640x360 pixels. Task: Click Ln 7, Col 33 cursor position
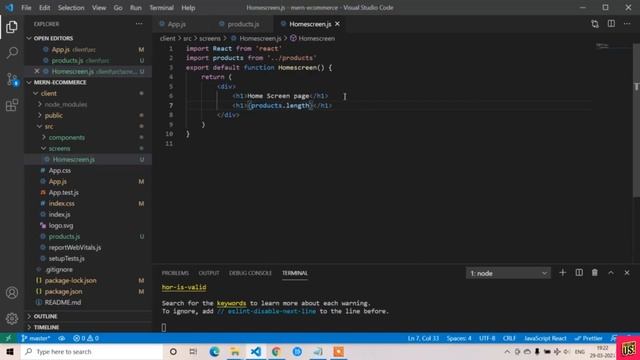tap(423, 338)
